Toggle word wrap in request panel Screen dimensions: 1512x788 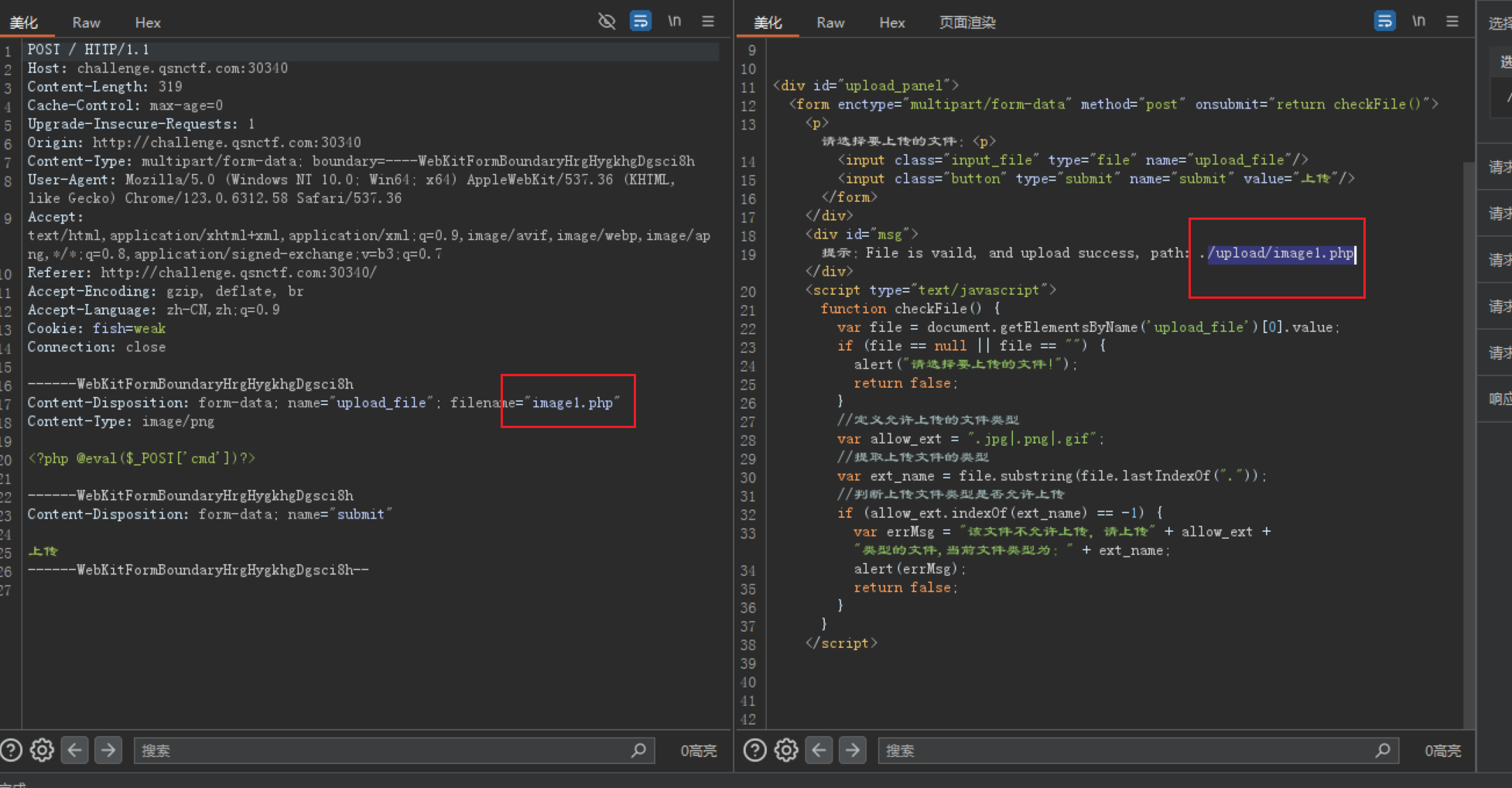click(641, 21)
